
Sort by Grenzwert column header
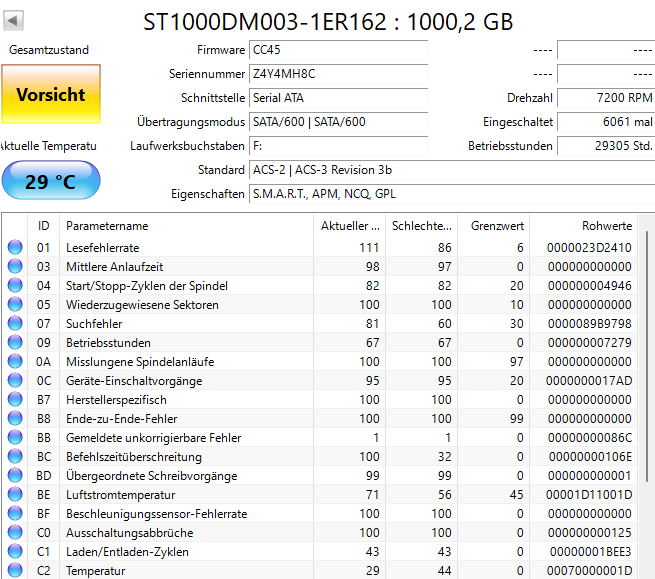[494, 226]
